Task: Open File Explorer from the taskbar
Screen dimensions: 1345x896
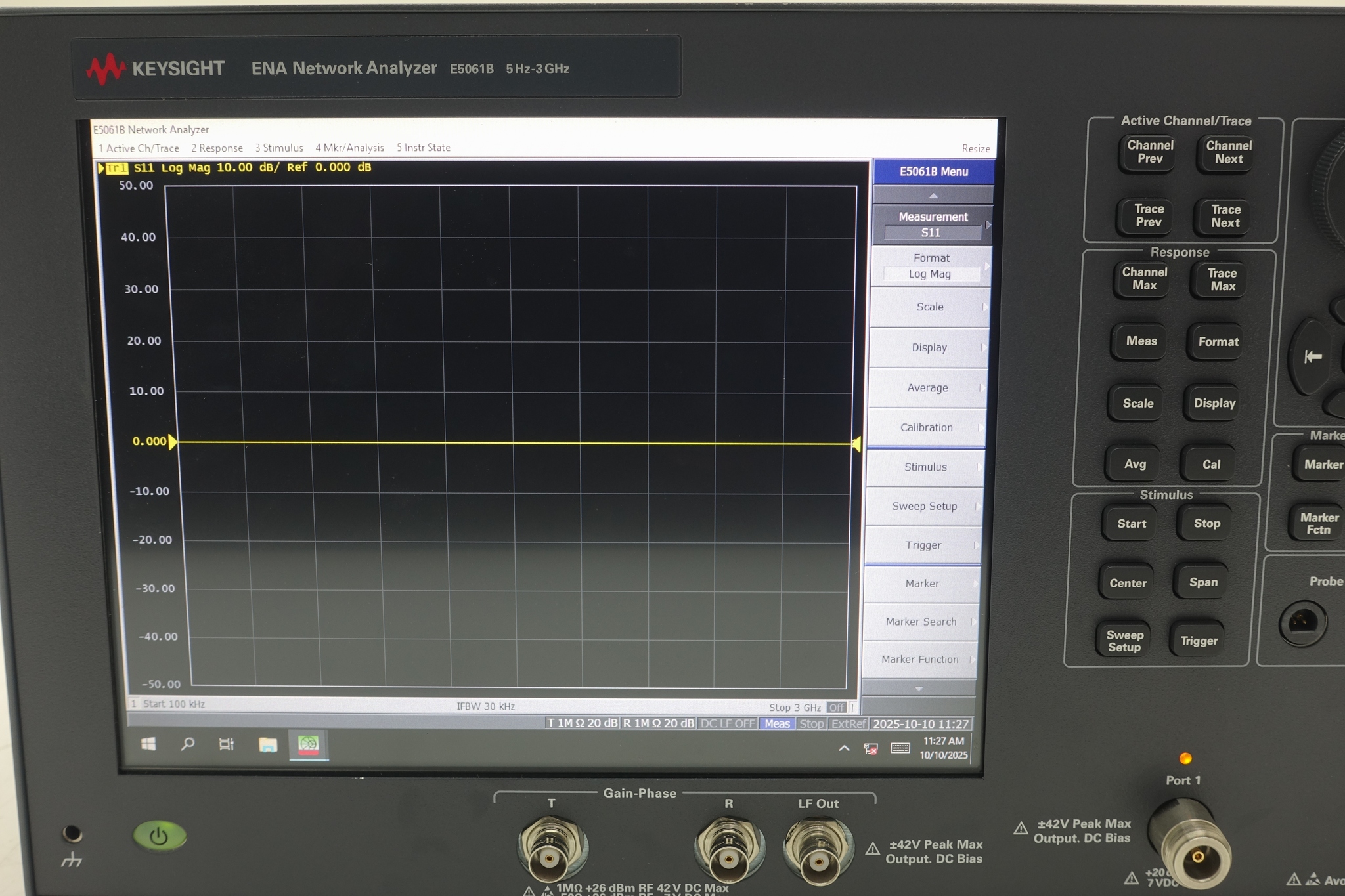Action: (267, 744)
